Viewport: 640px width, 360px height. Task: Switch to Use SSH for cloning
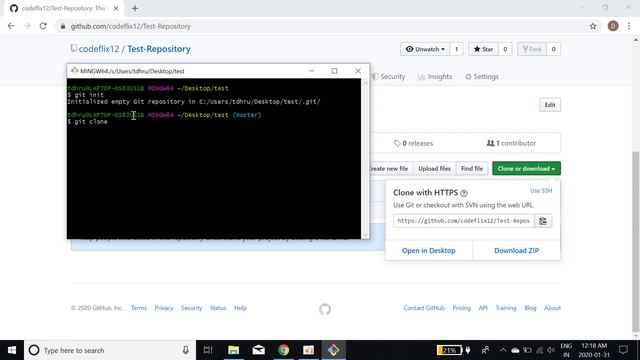(x=541, y=191)
